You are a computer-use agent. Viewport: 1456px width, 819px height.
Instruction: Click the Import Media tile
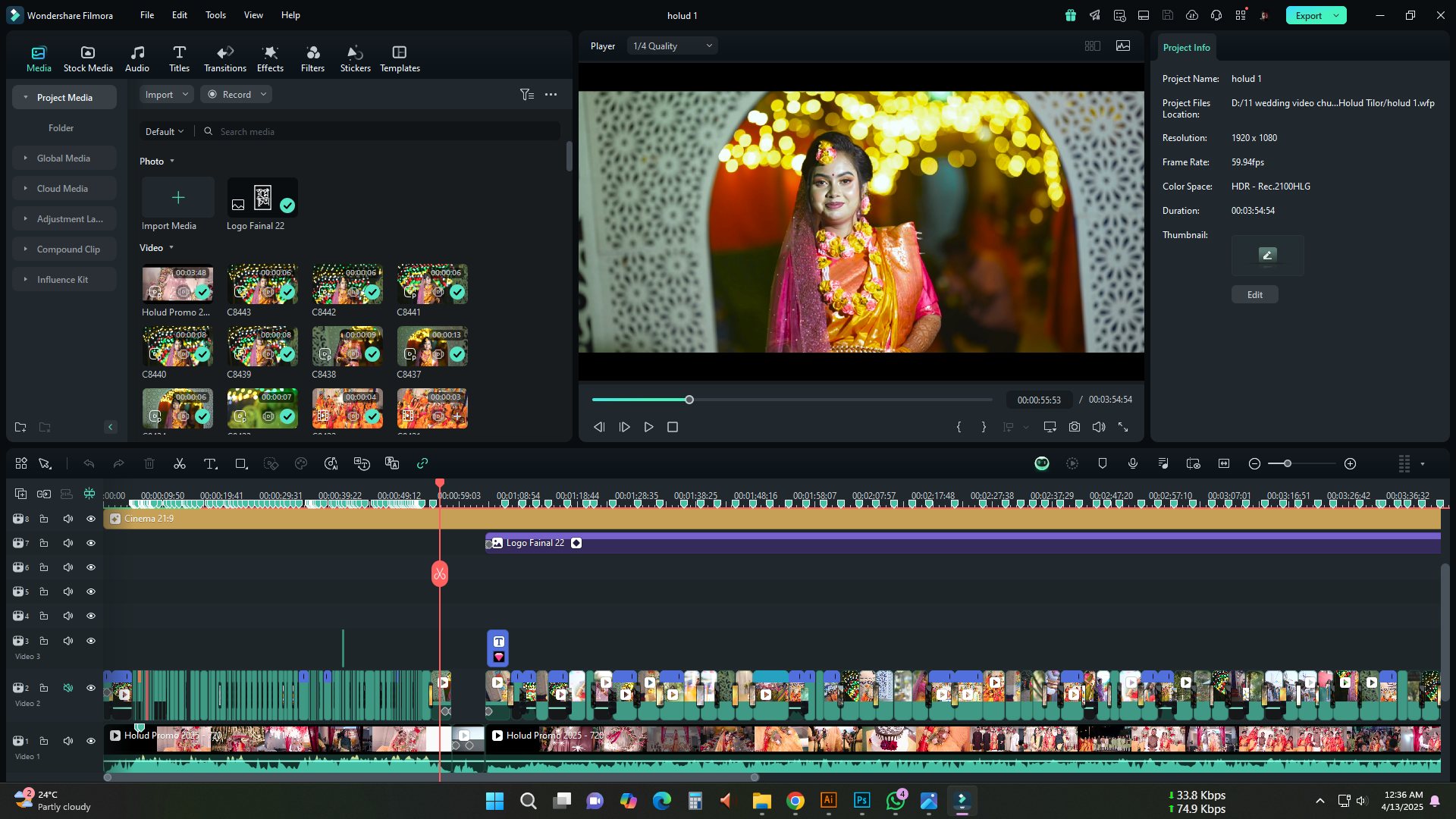tap(177, 198)
